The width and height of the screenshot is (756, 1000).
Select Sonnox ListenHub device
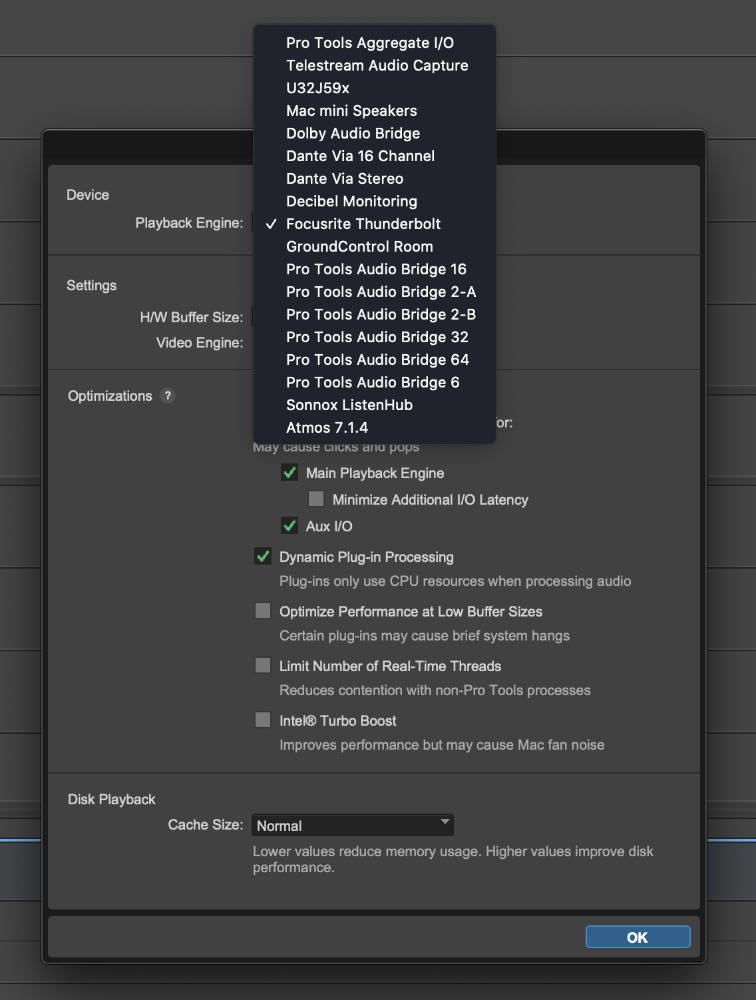(374, 405)
